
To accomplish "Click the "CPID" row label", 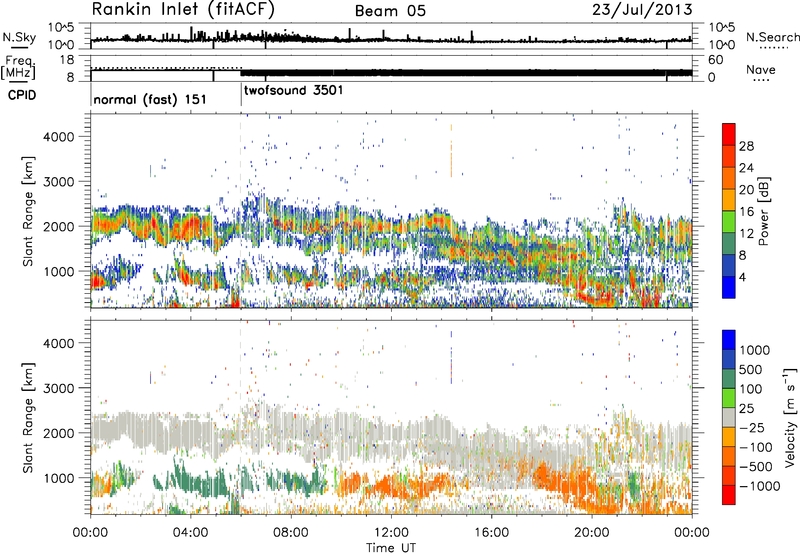I will pos(22,95).
